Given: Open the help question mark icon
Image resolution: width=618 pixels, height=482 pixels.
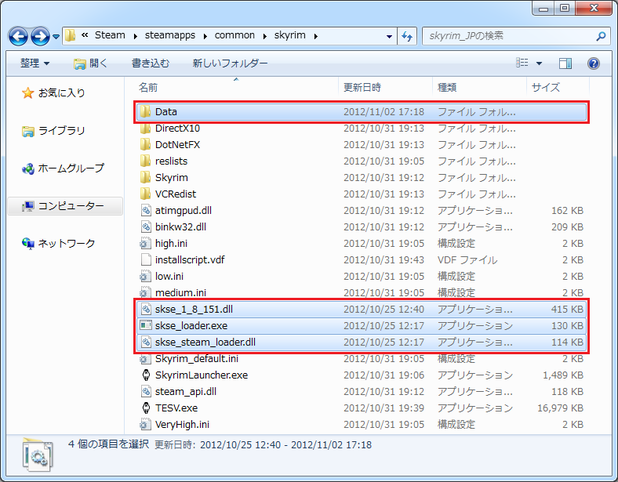Looking at the screenshot, I should click(x=593, y=63).
